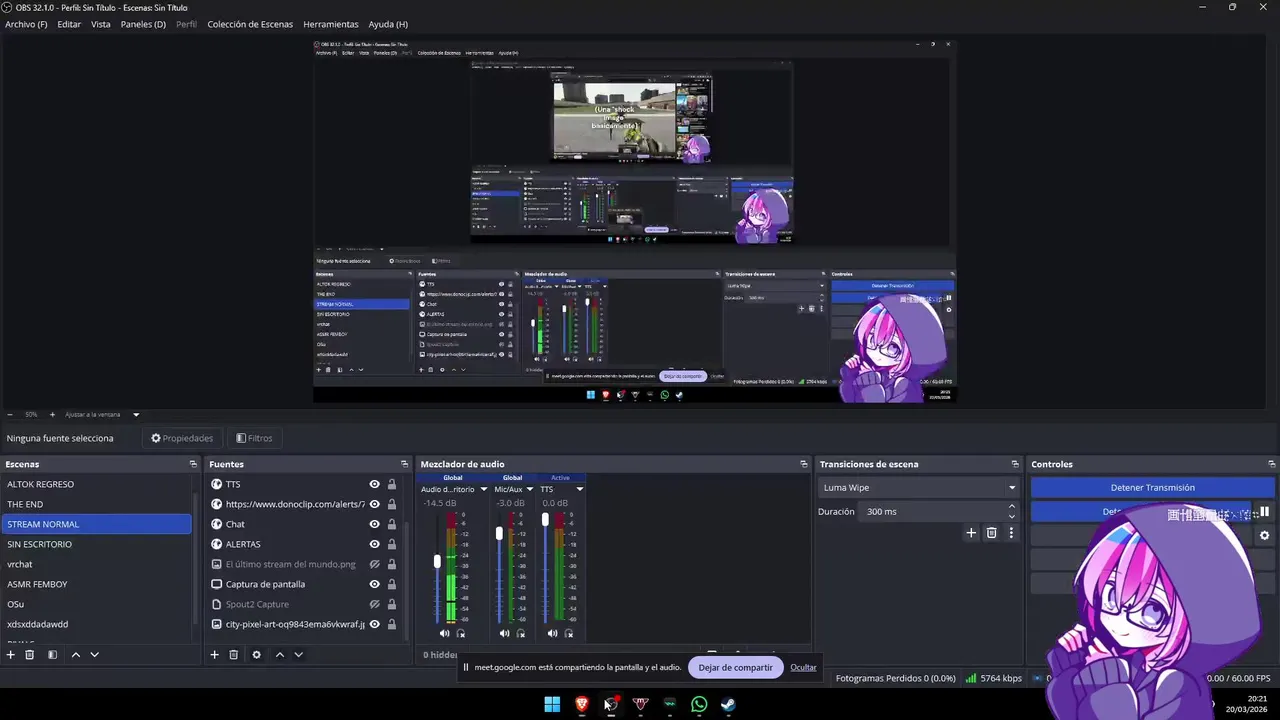Image resolution: width=1280 pixels, height=720 pixels.
Task: Decrease transition duration with down arrow
Action: pos(1011,516)
